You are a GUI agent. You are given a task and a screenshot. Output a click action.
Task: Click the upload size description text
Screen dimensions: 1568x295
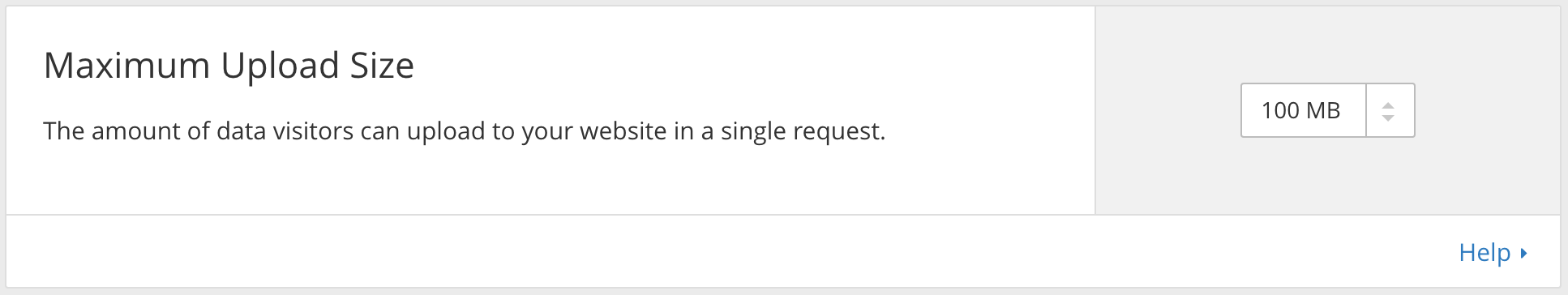tap(464, 131)
